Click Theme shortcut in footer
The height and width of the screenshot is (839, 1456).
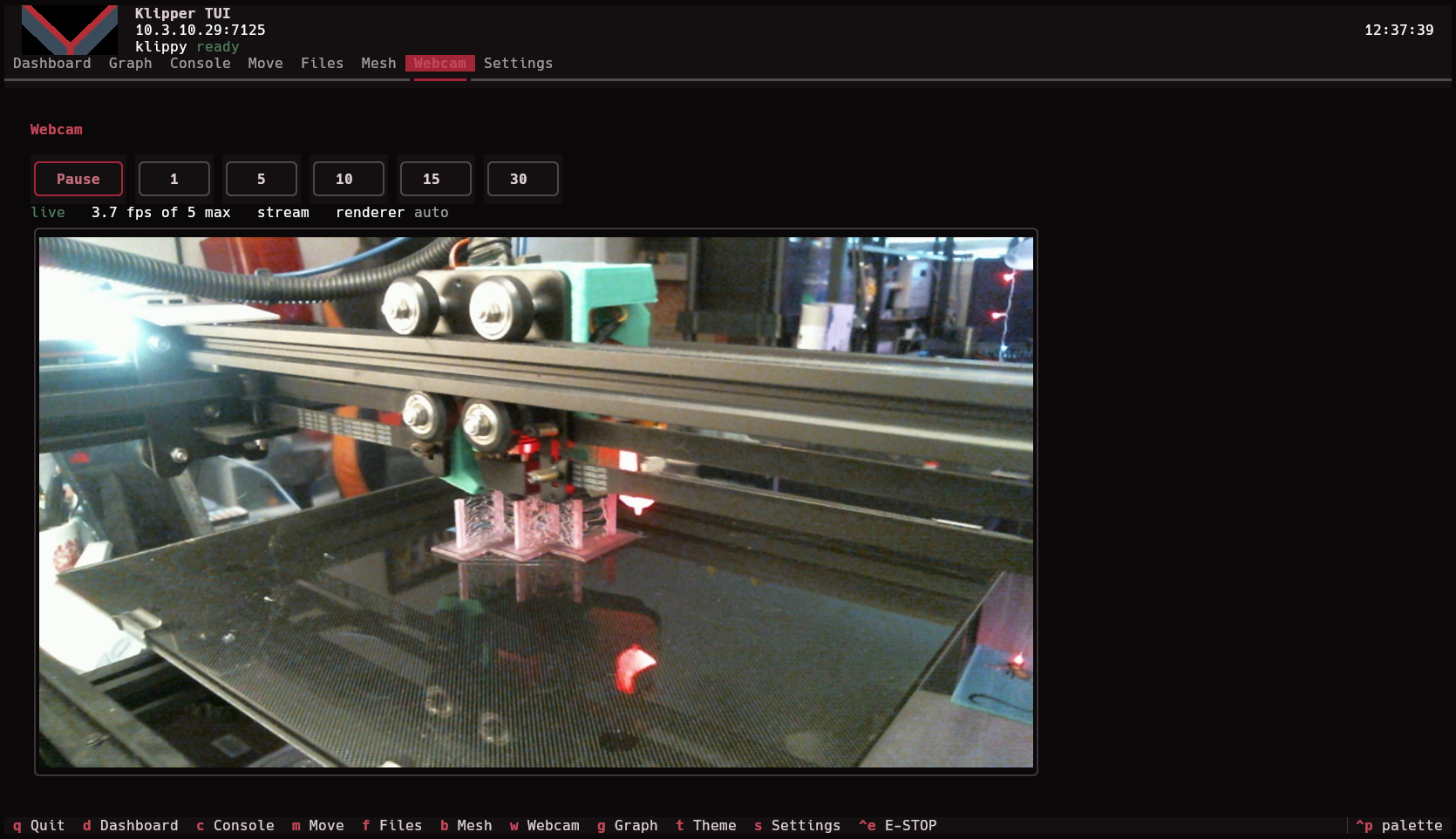pos(705,825)
